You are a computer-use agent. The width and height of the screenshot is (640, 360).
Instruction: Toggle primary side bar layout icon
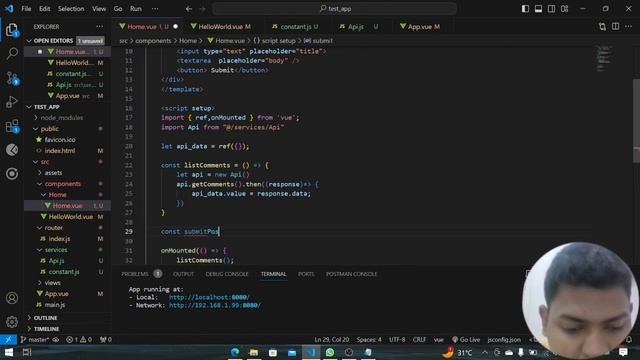tap(525, 9)
